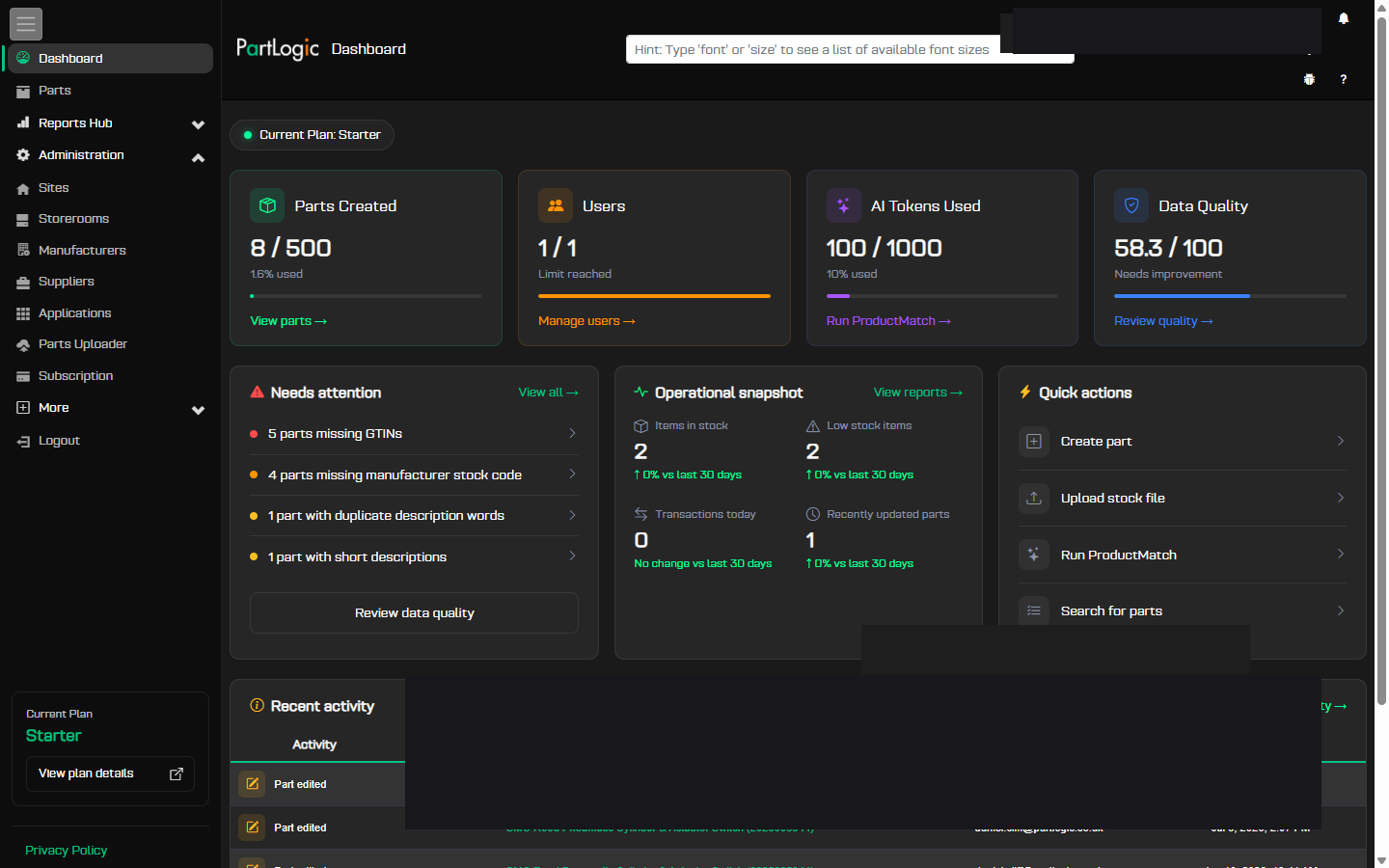Click the Review quality link

(x=1163, y=321)
